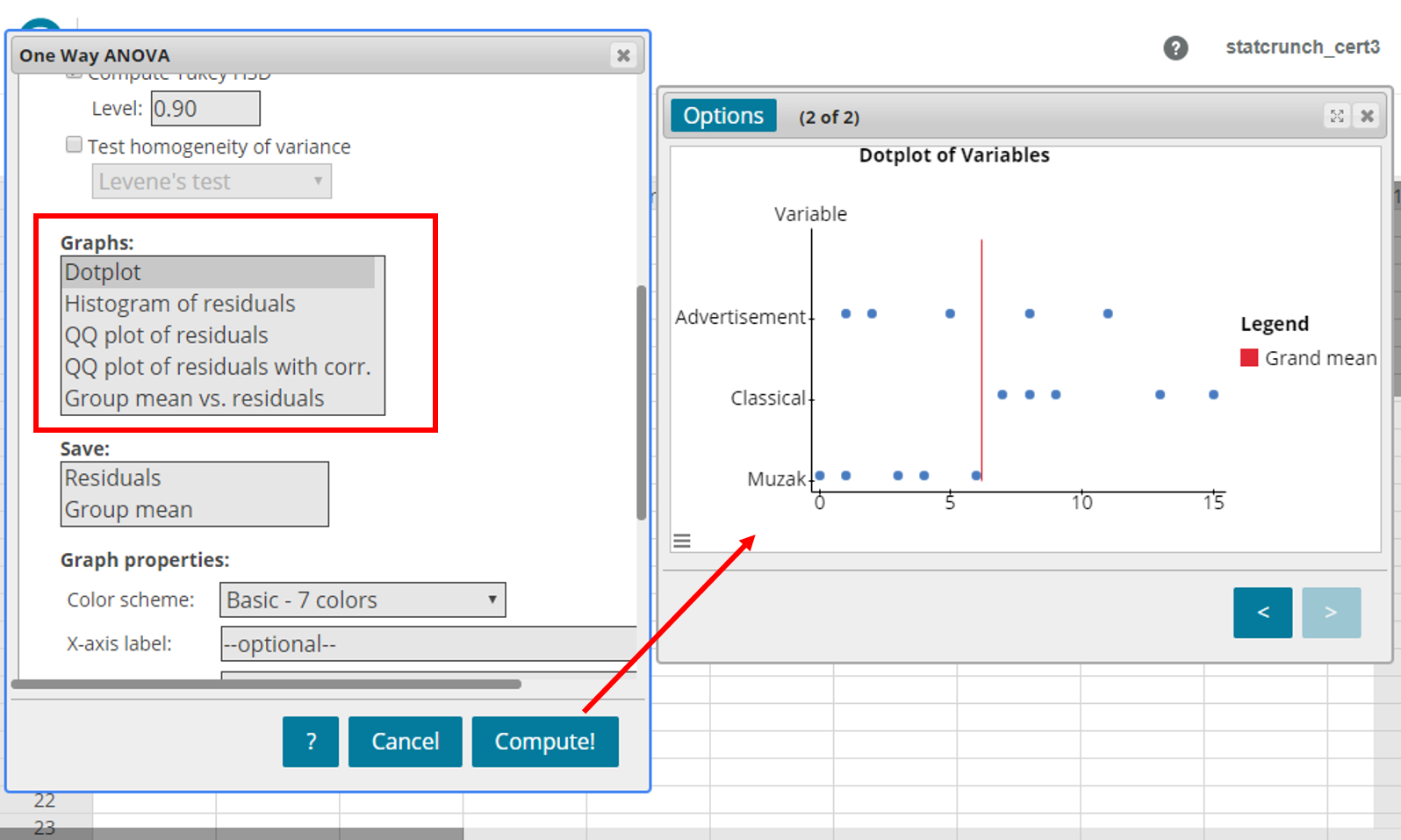The height and width of the screenshot is (840, 1401).
Task: Enable Test homogeneity of variance checkbox
Action: tap(75, 145)
